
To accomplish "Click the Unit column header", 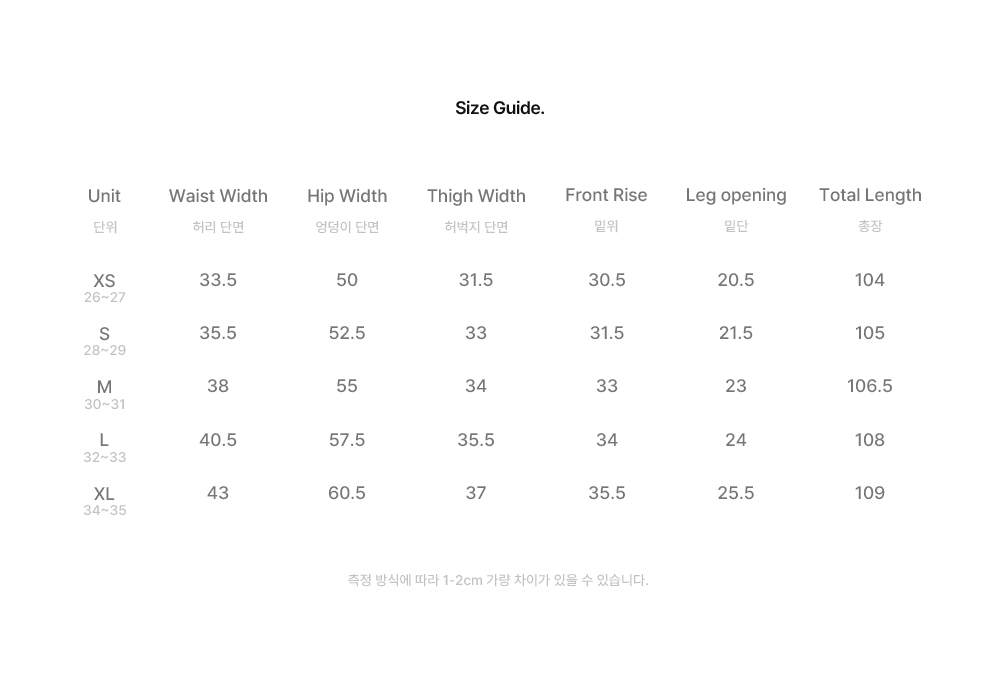I will pyautogui.click(x=105, y=196).
